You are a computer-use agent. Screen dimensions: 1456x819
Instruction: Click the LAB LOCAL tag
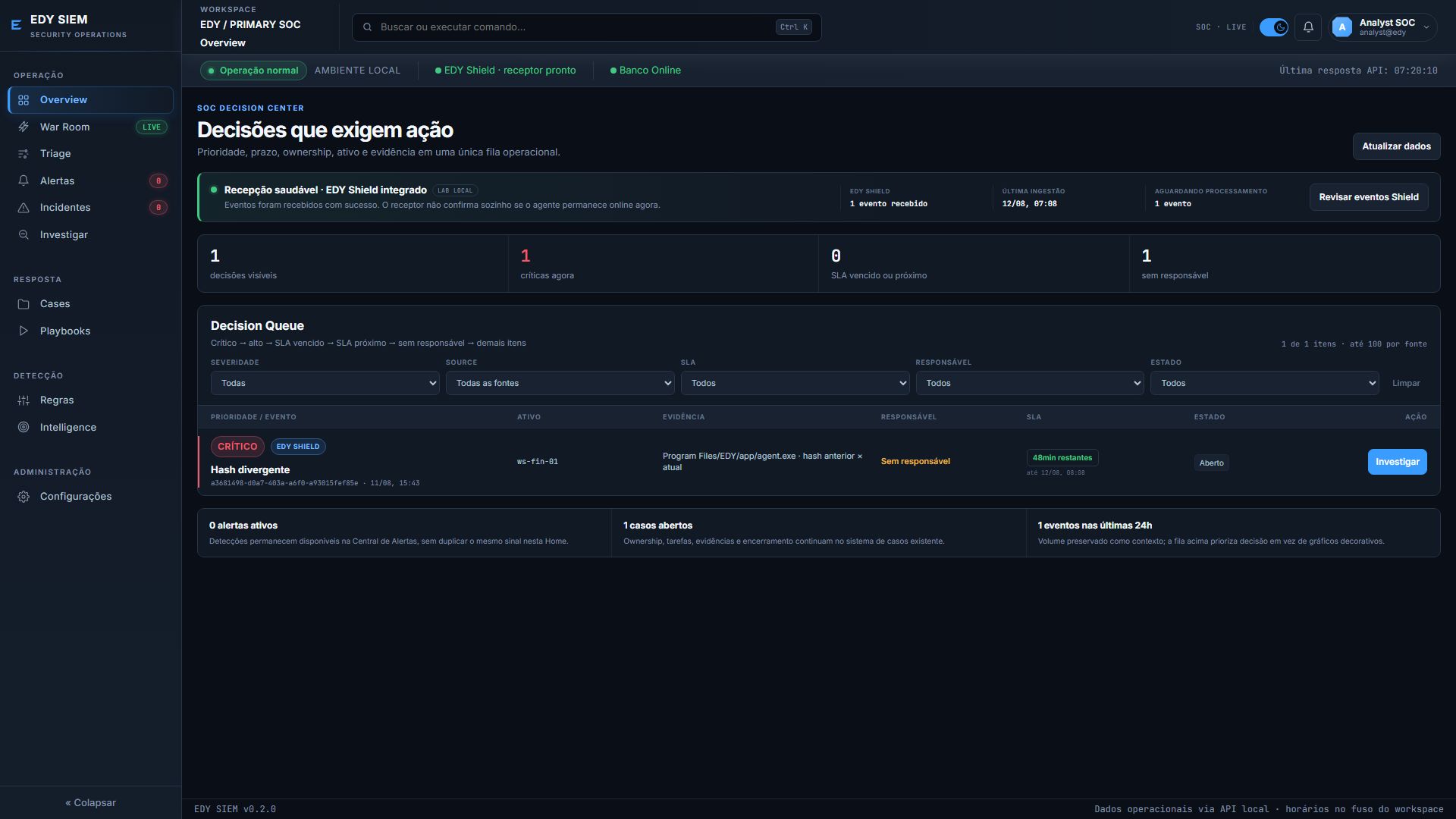point(455,191)
